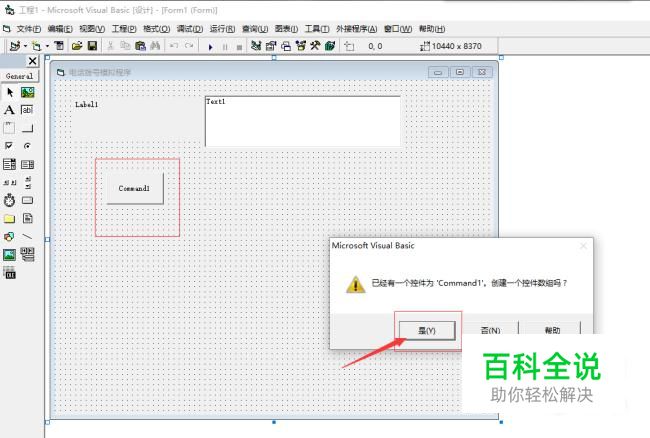This screenshot has height=438, width=650.
Task: Select the VScrollBar control in toolbox
Action: coord(28,182)
